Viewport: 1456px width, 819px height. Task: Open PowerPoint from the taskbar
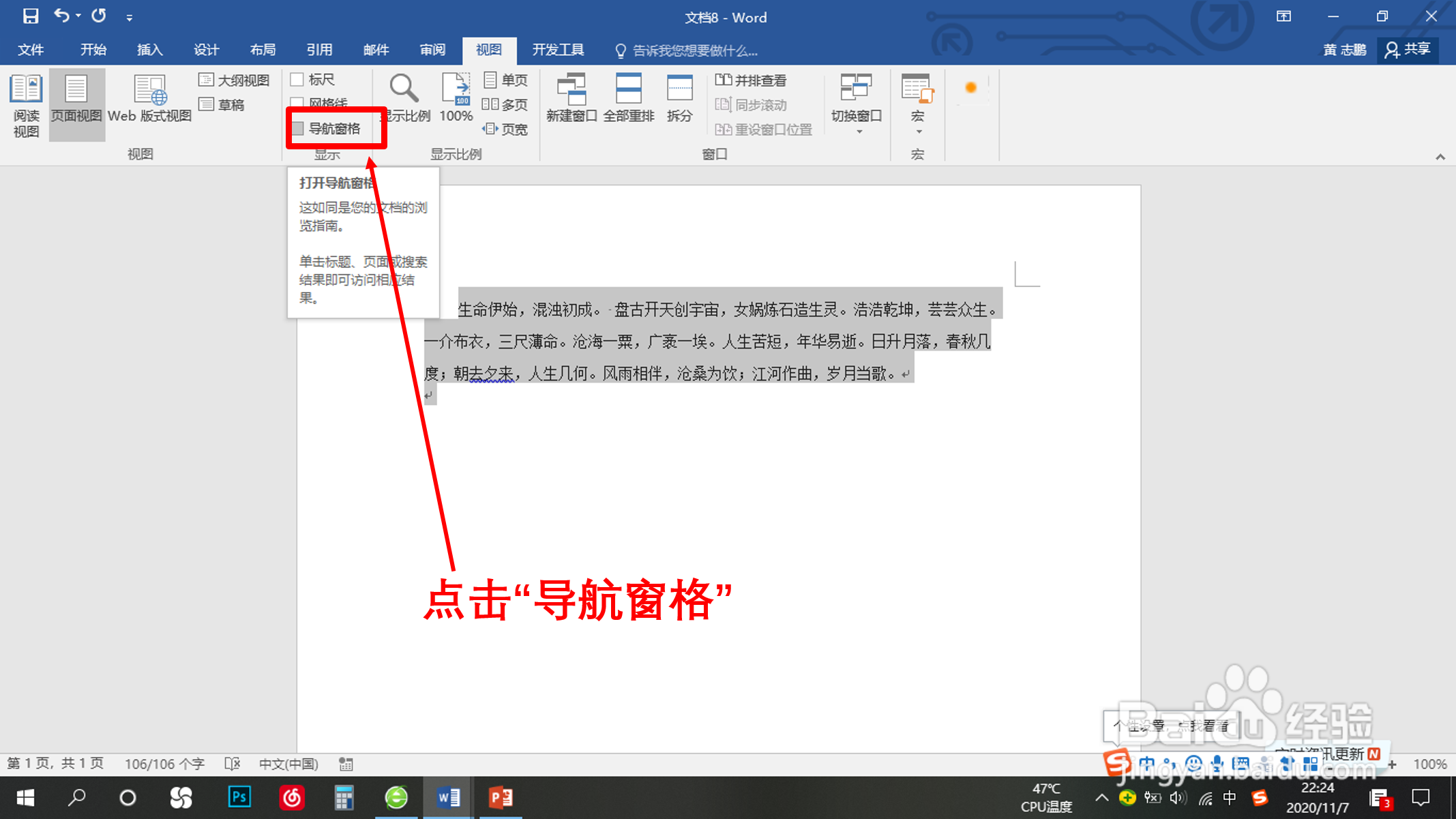click(501, 798)
